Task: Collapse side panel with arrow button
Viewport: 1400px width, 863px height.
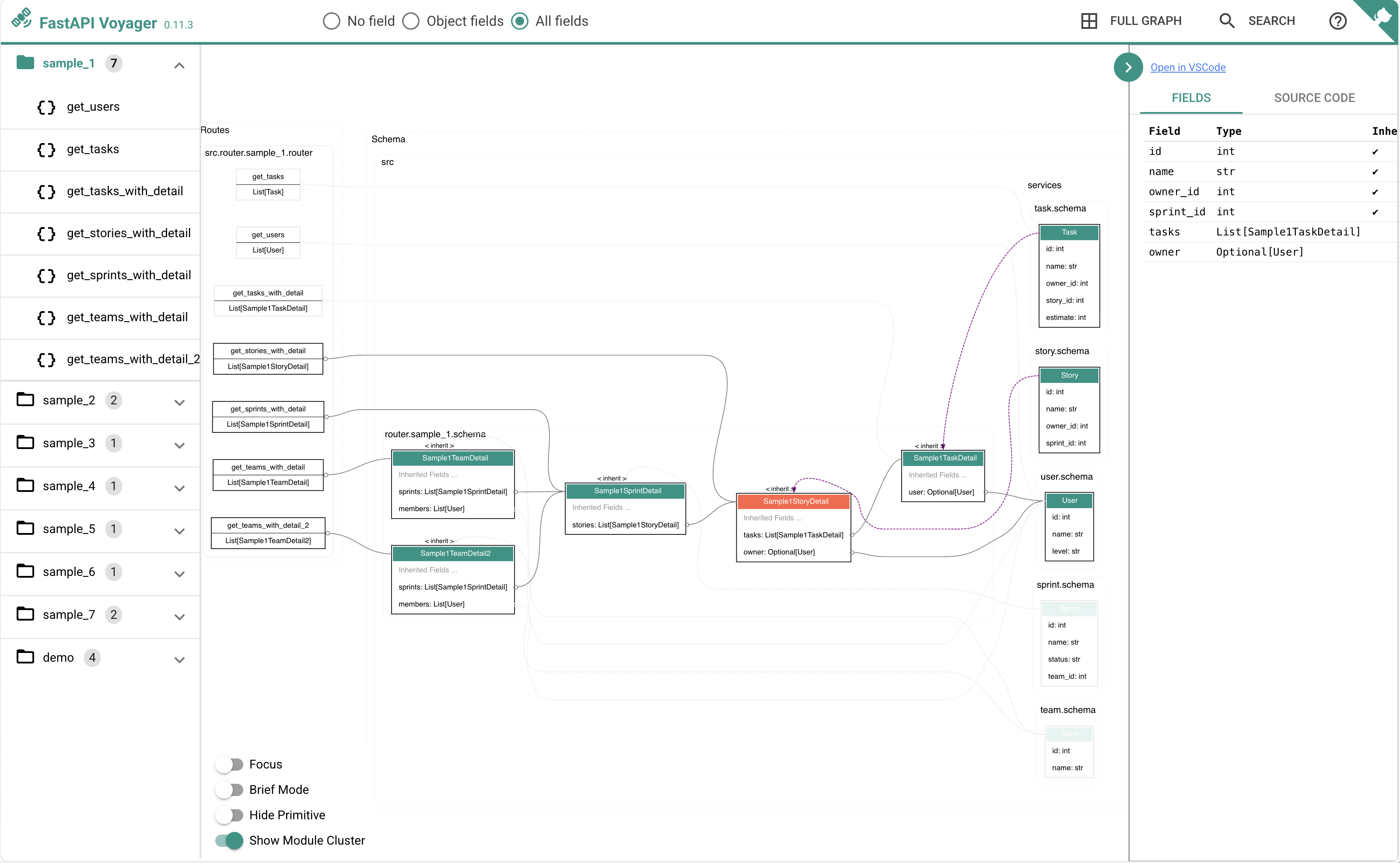Action: (x=1128, y=67)
